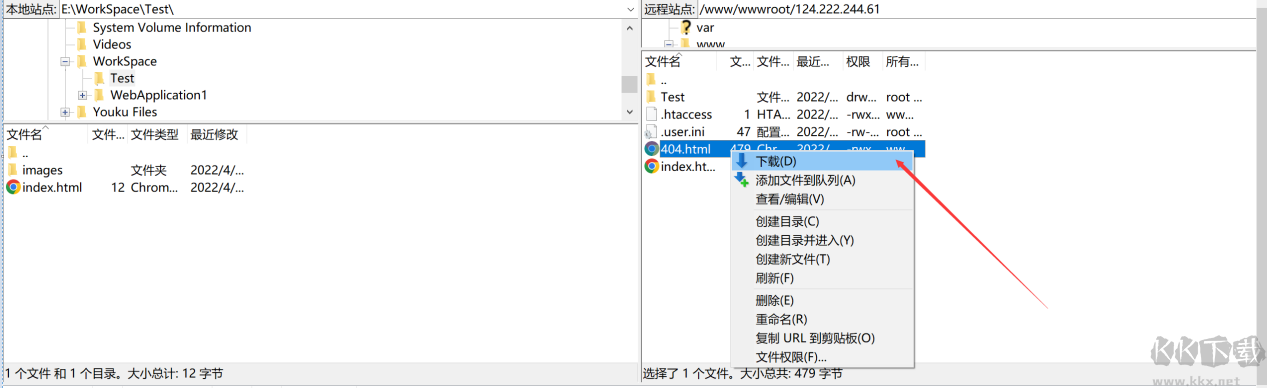The width and height of the screenshot is (1267, 388).
Task: Choose 下载(D) from the context menu
Action: coord(821,160)
